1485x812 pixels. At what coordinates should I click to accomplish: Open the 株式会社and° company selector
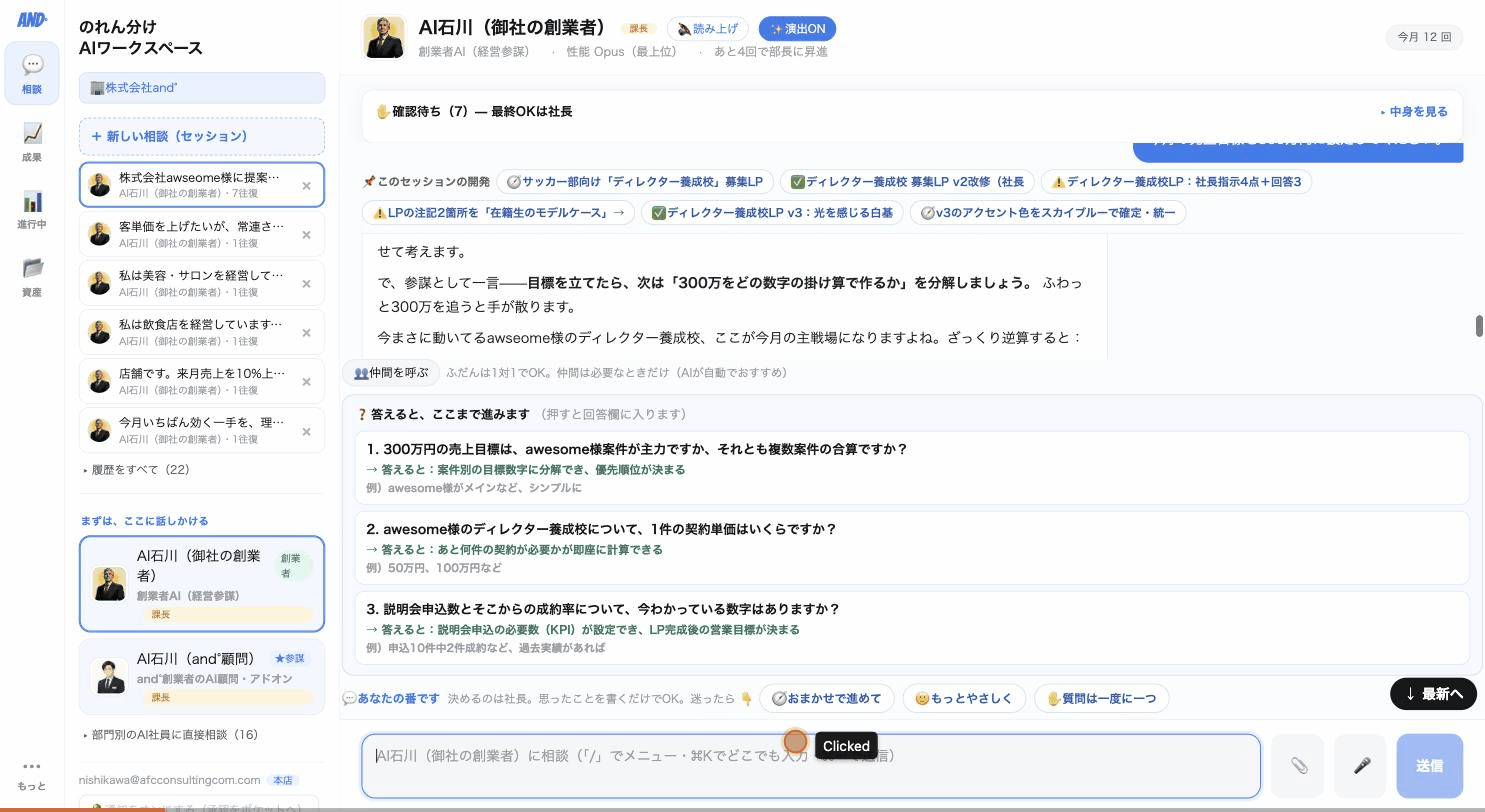click(202, 88)
